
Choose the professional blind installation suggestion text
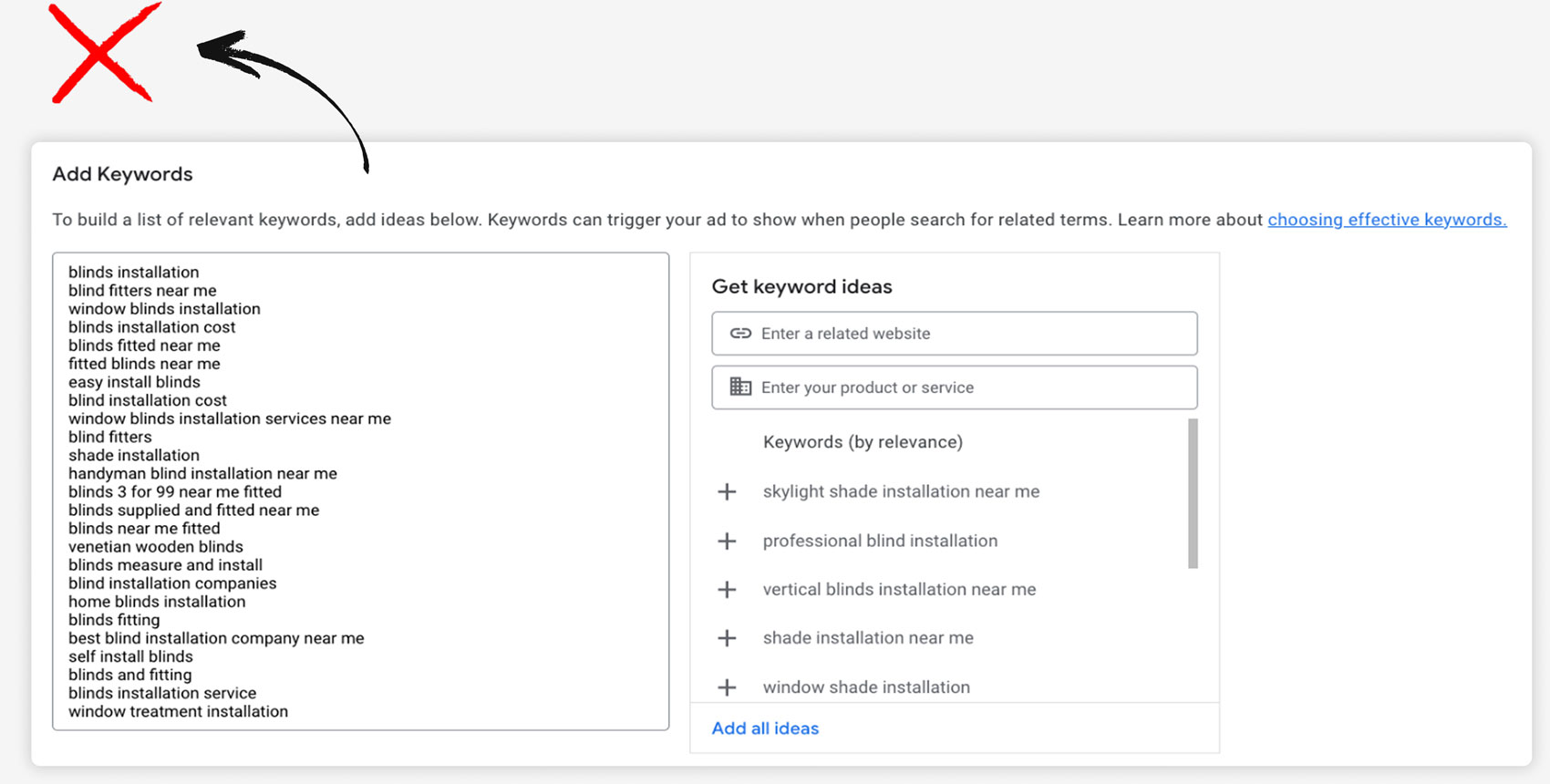pyautogui.click(x=880, y=542)
